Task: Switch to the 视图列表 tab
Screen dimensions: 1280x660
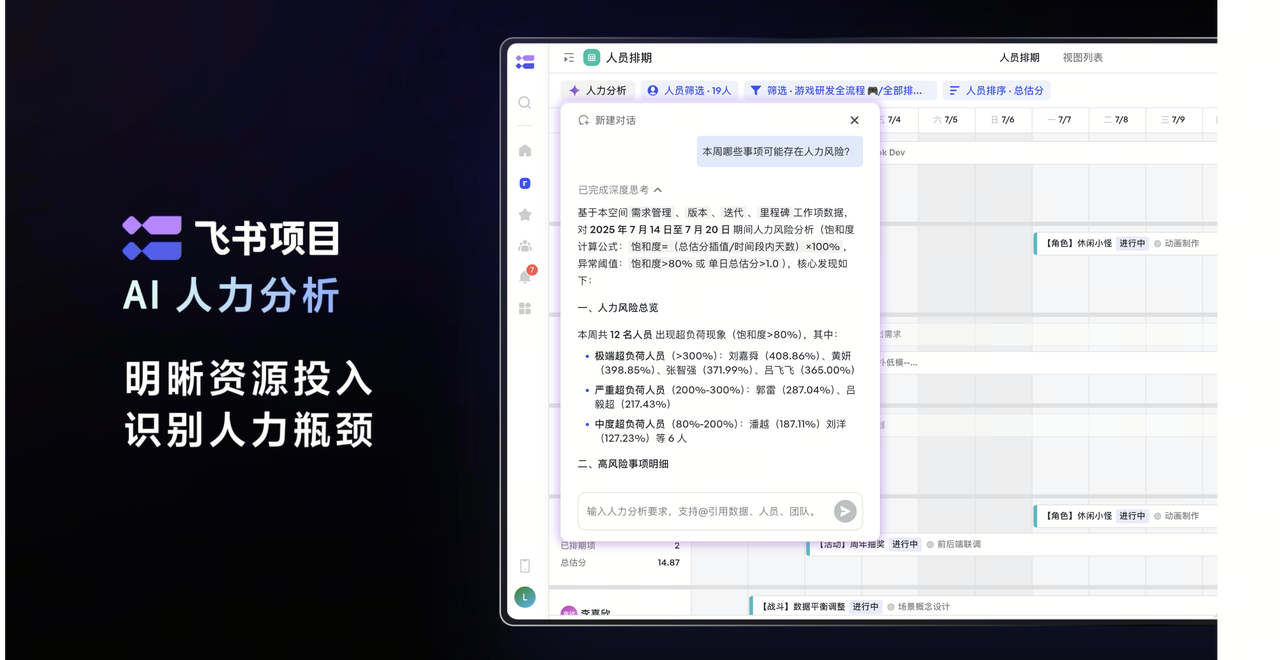Action: pyautogui.click(x=1082, y=58)
